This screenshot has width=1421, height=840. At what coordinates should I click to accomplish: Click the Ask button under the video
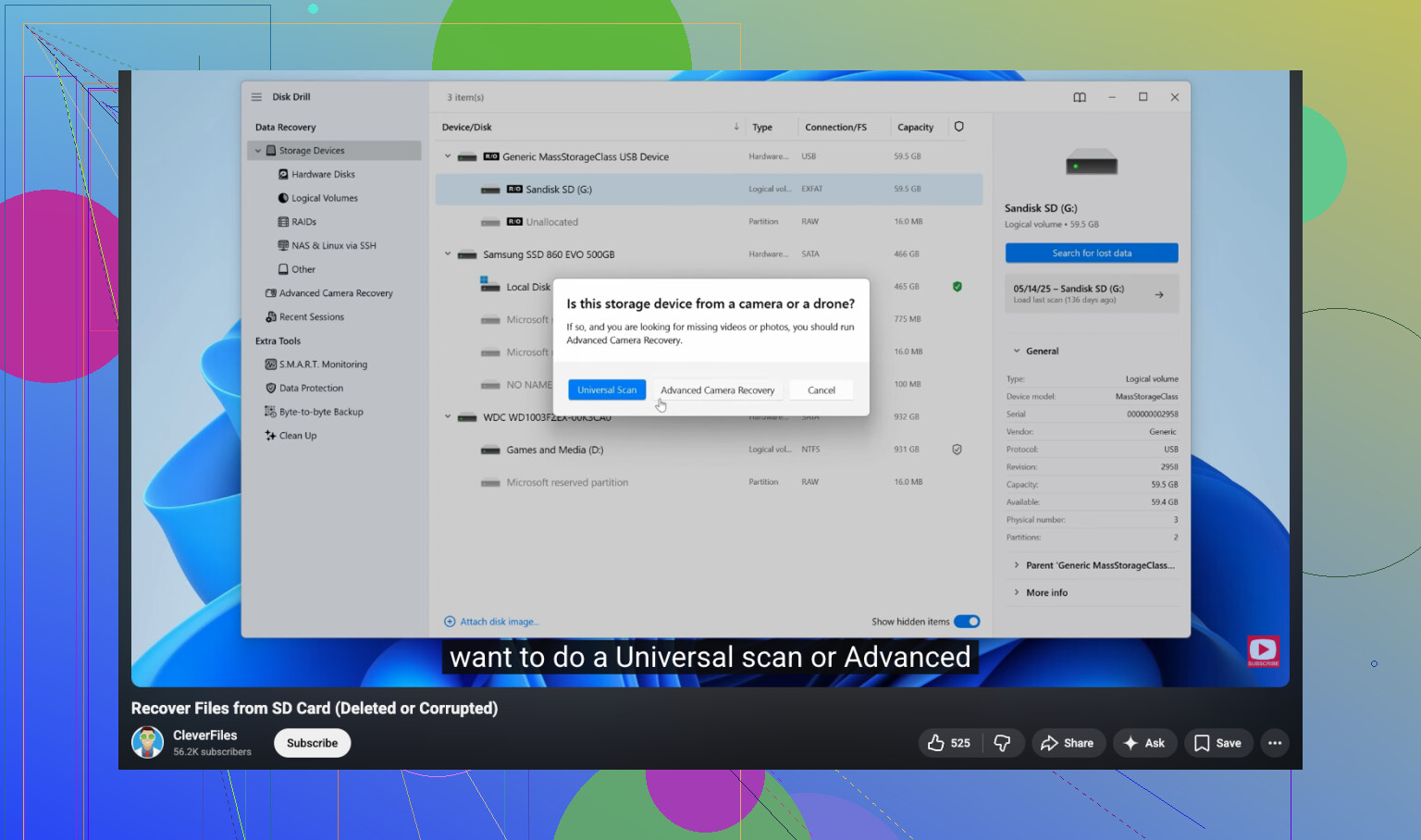[1144, 743]
